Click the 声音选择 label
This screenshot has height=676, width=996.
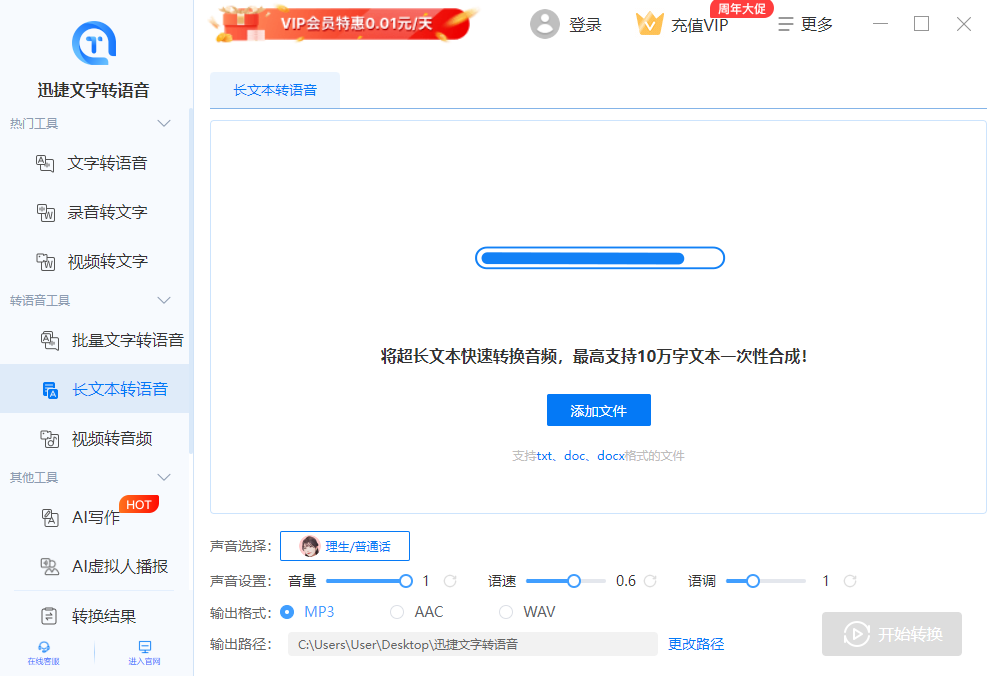pyautogui.click(x=241, y=546)
